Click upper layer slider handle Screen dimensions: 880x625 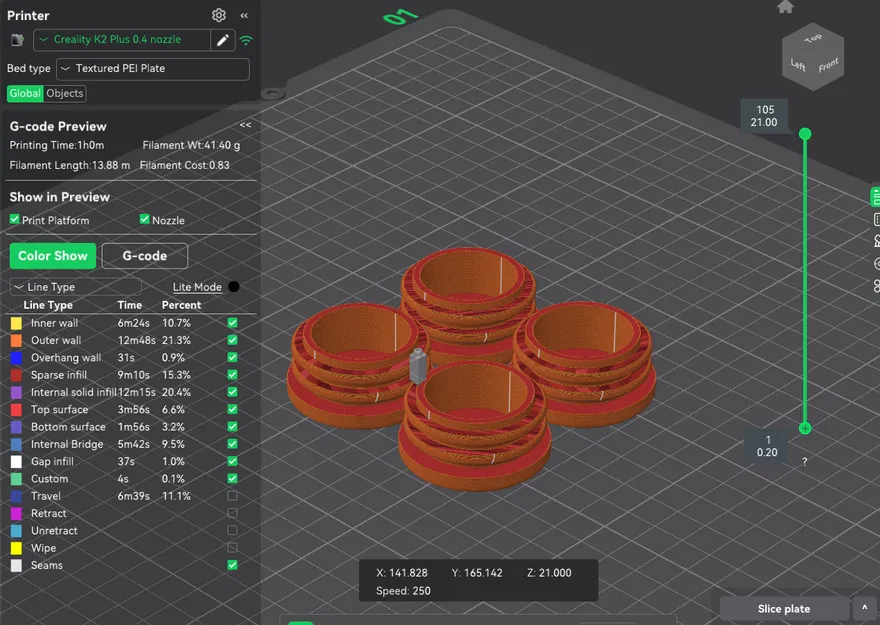[x=805, y=134]
